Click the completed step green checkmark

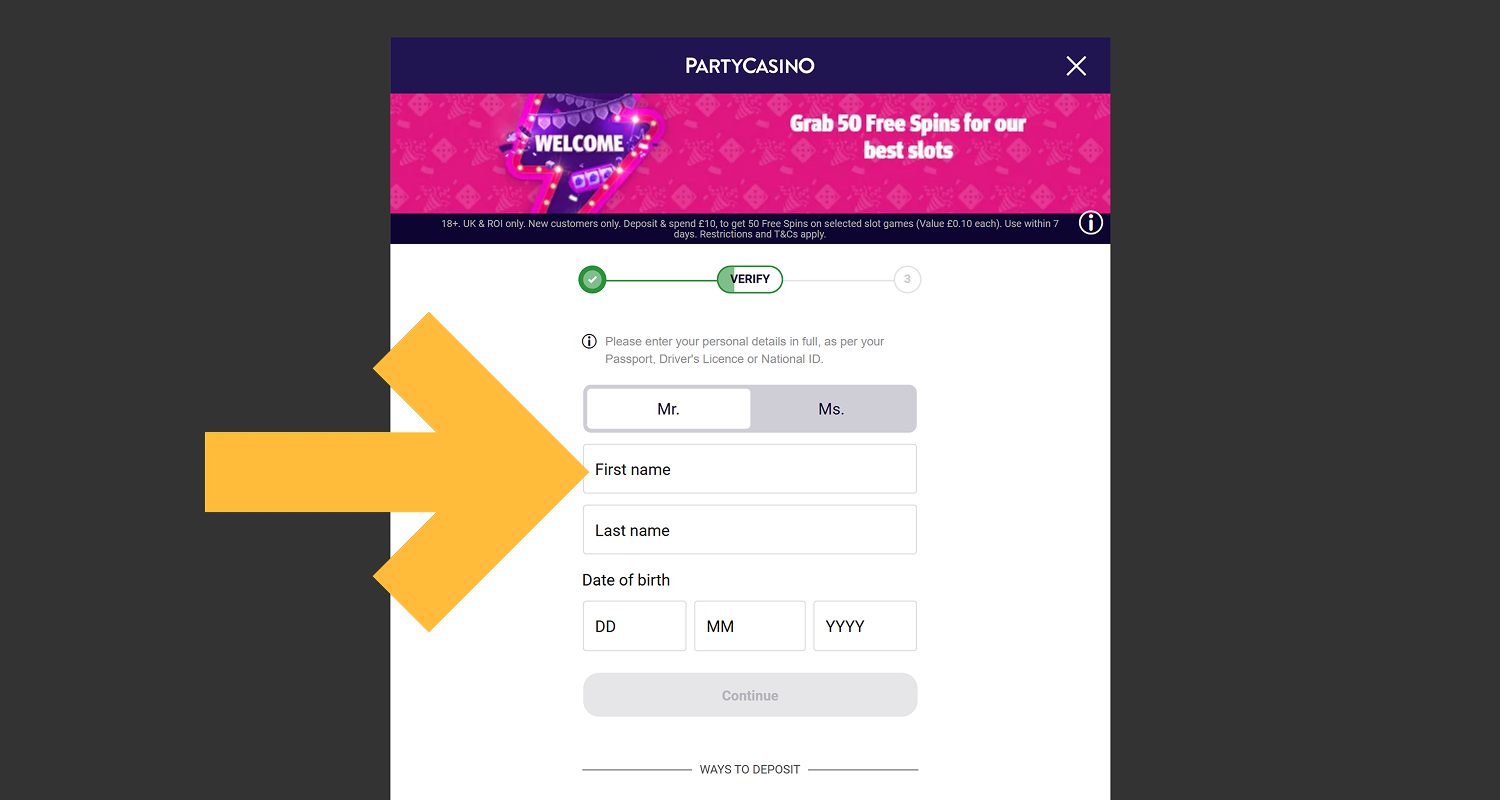pos(592,279)
